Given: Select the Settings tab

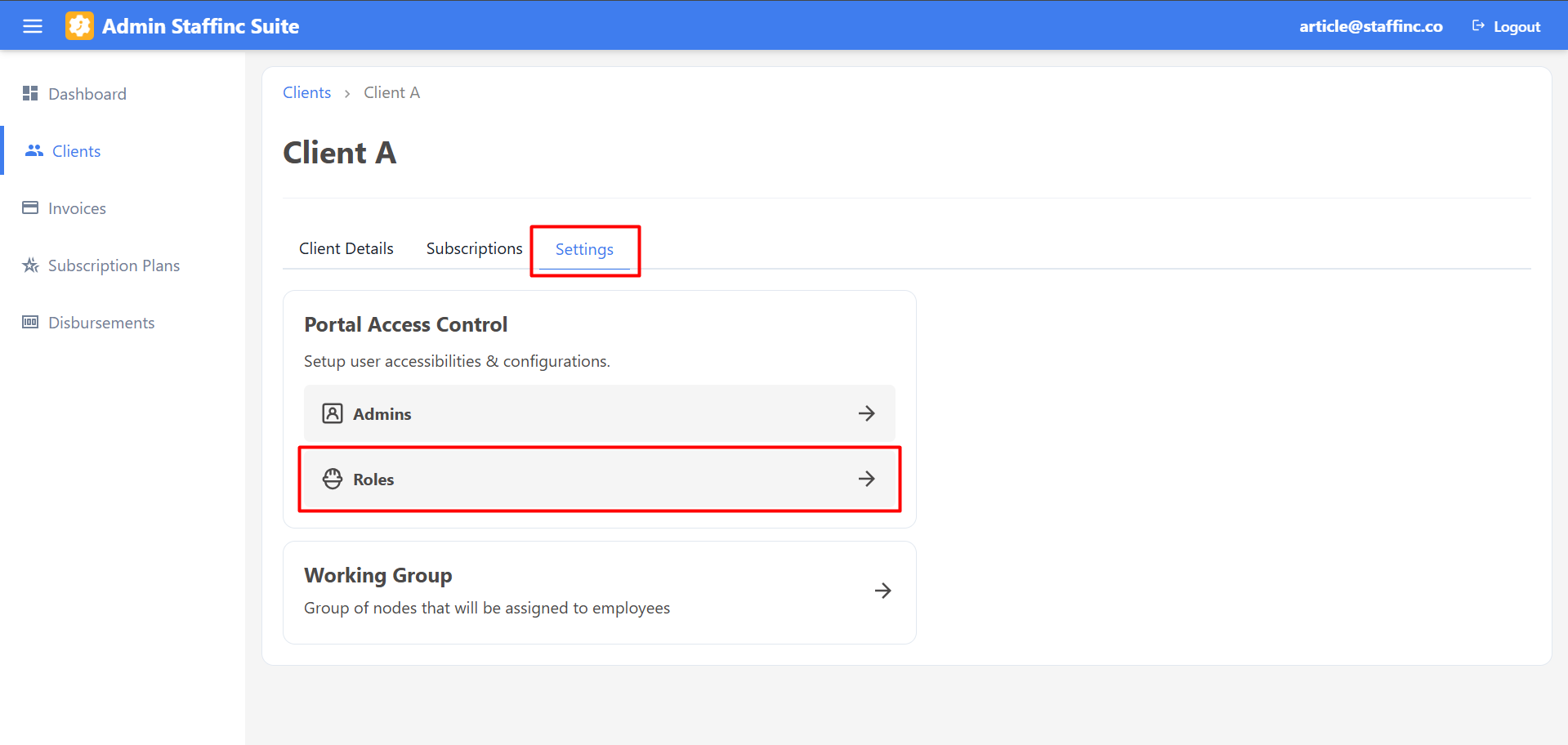Looking at the screenshot, I should coord(584,249).
